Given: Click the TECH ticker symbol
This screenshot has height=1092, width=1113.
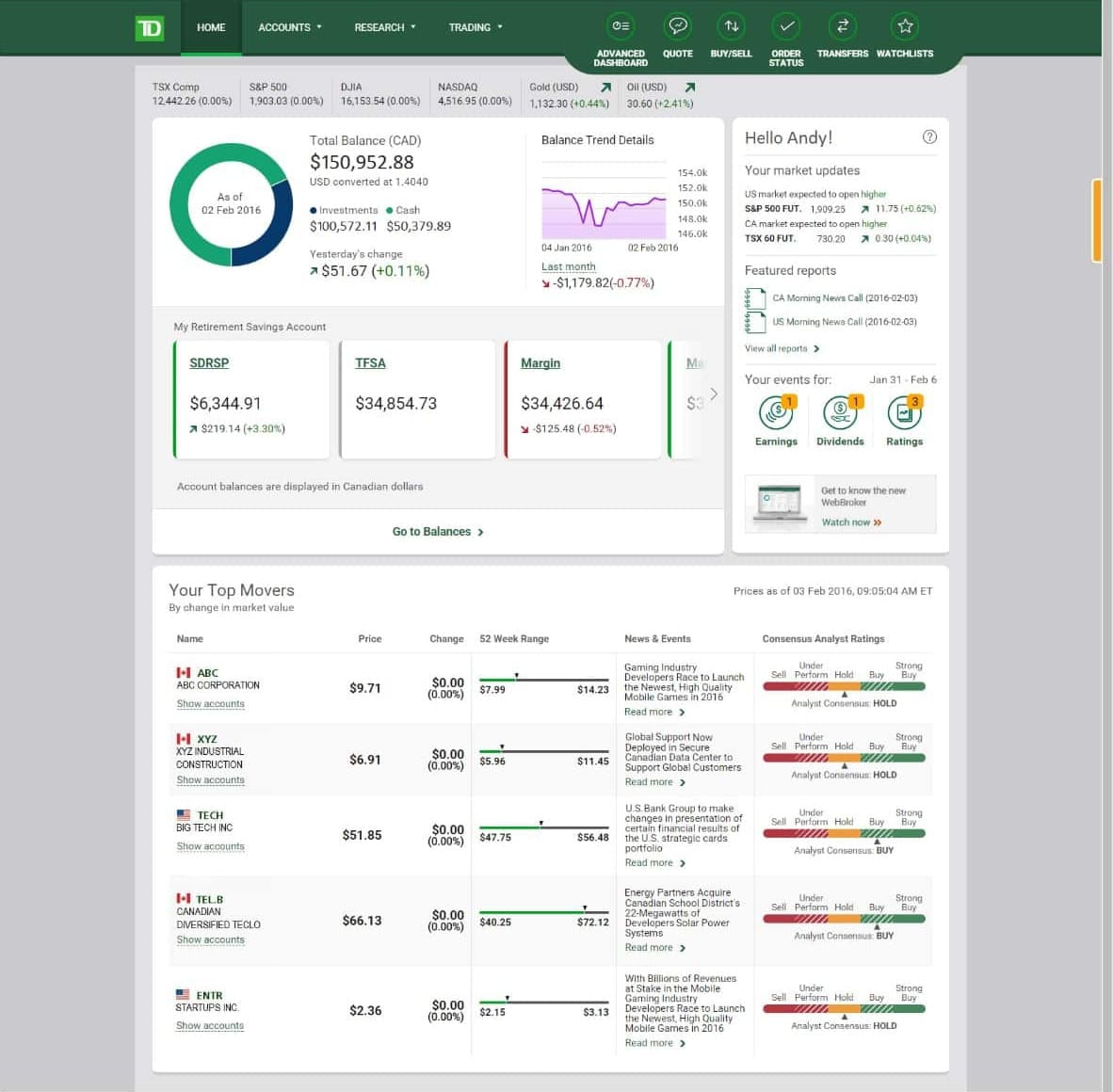Looking at the screenshot, I should [210, 815].
